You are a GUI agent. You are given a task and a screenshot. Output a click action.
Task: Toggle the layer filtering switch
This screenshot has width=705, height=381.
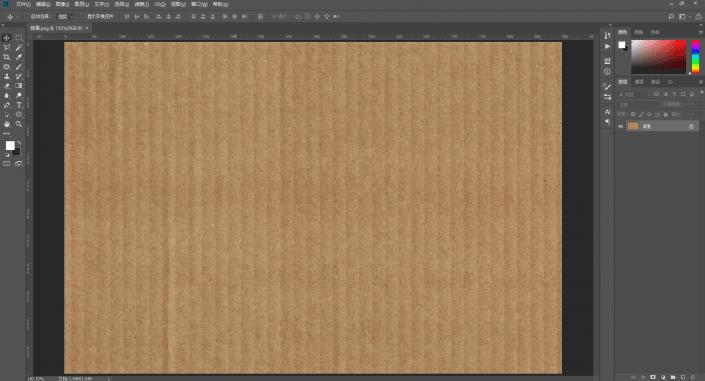coord(701,93)
